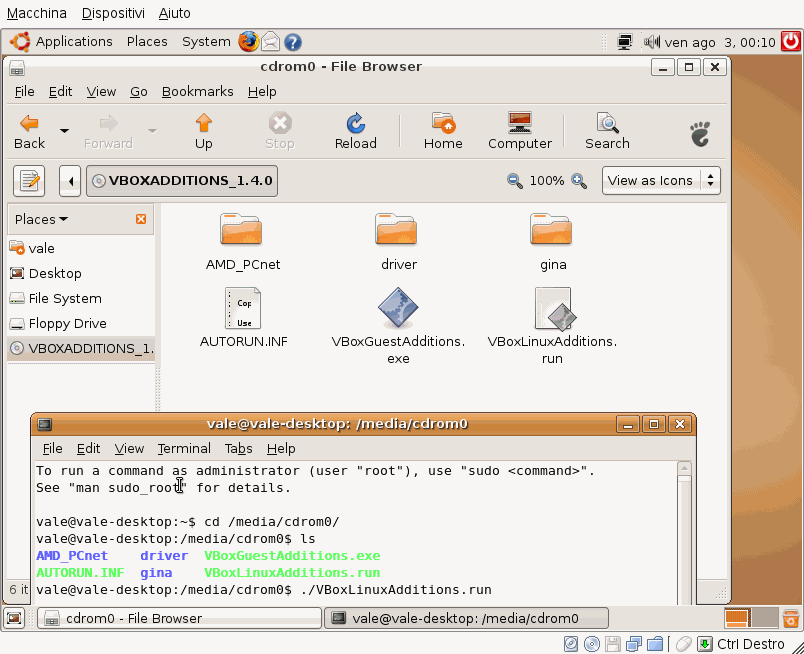
Task: Open the Tabs menu in the terminal
Action: (x=238, y=448)
